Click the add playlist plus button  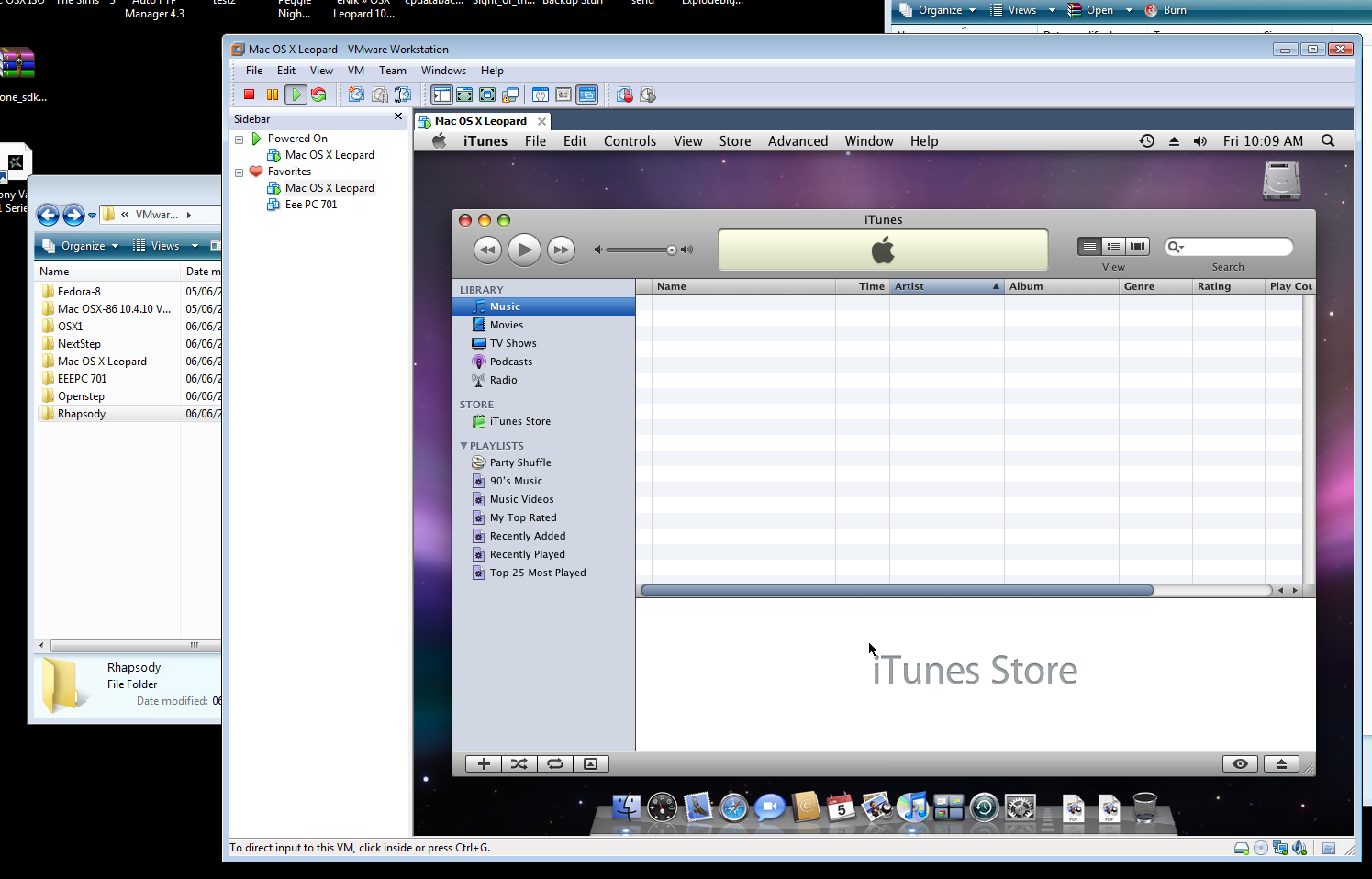484,764
